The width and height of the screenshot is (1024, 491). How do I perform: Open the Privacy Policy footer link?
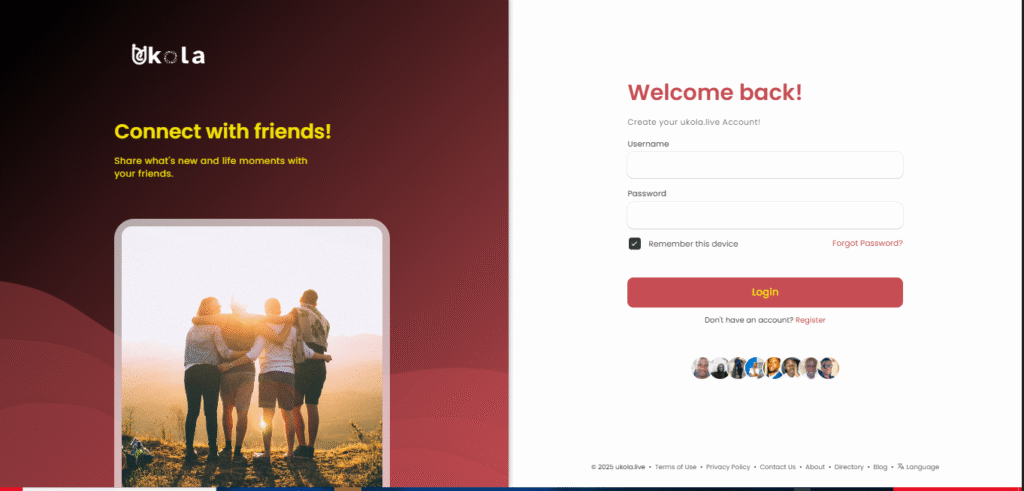(x=728, y=467)
